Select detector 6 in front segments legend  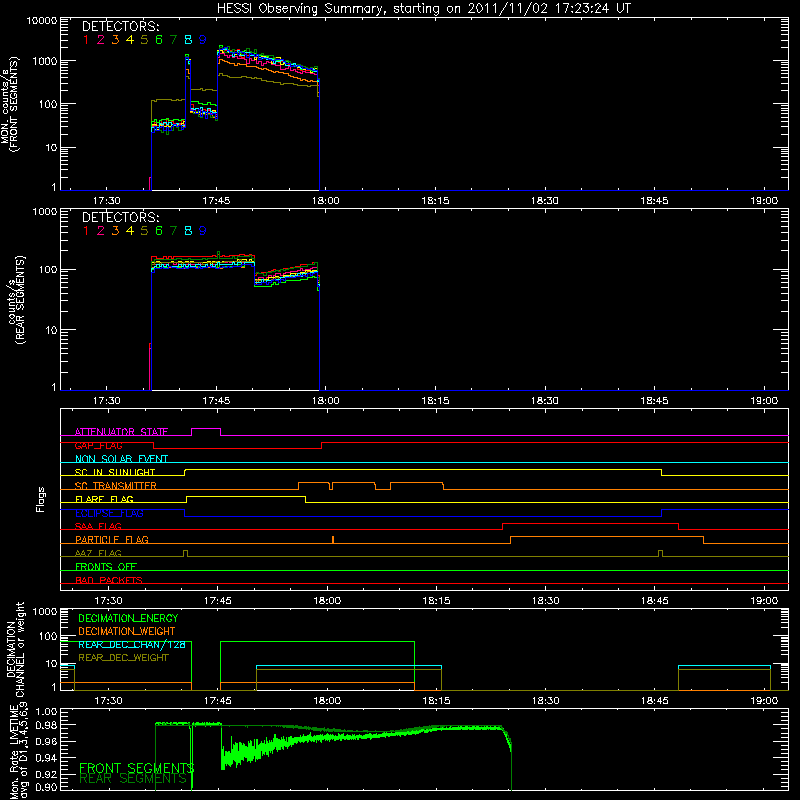159,40
